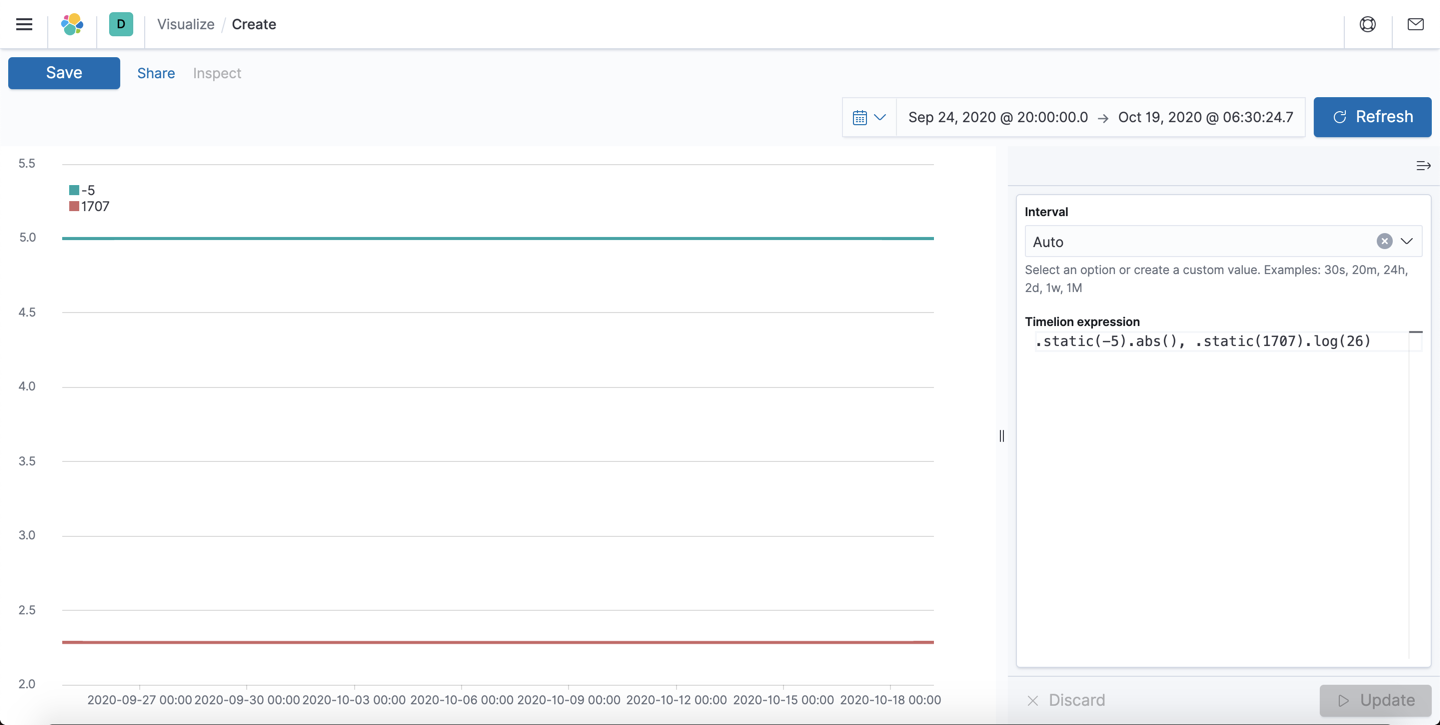Open the start date Sep 24 picker
The width and height of the screenshot is (1440, 725).
(997, 117)
